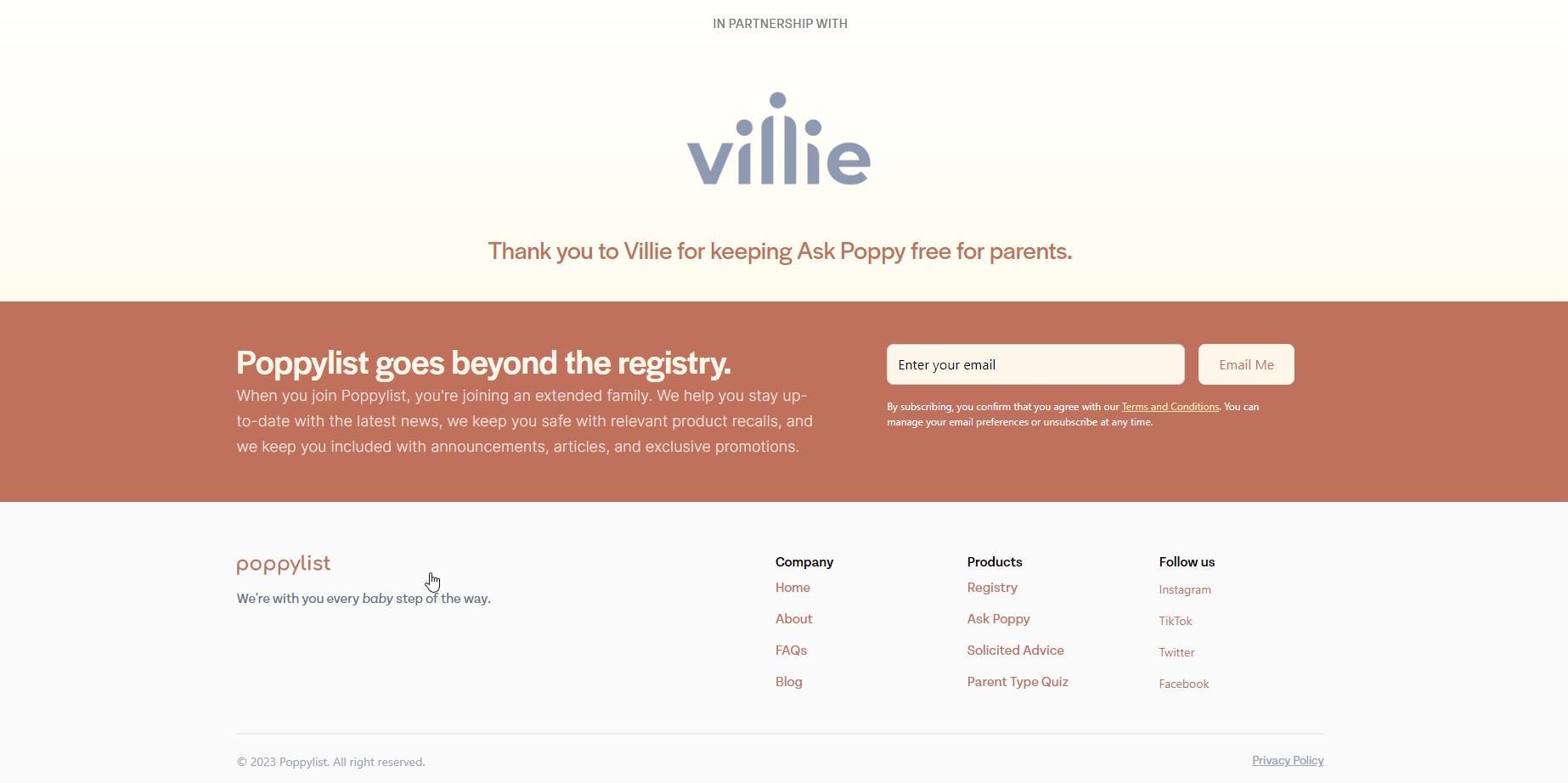Visit the FAQs link
This screenshot has height=783, width=1568.
point(791,651)
